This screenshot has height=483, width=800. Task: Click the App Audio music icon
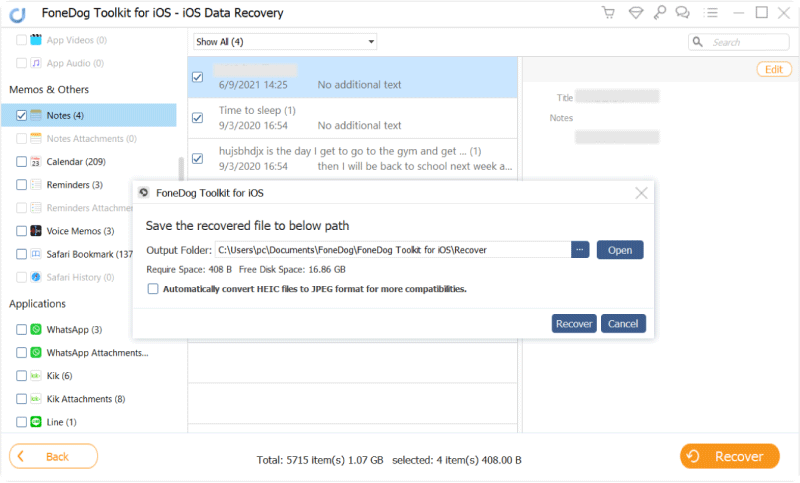pyautogui.click(x=36, y=63)
